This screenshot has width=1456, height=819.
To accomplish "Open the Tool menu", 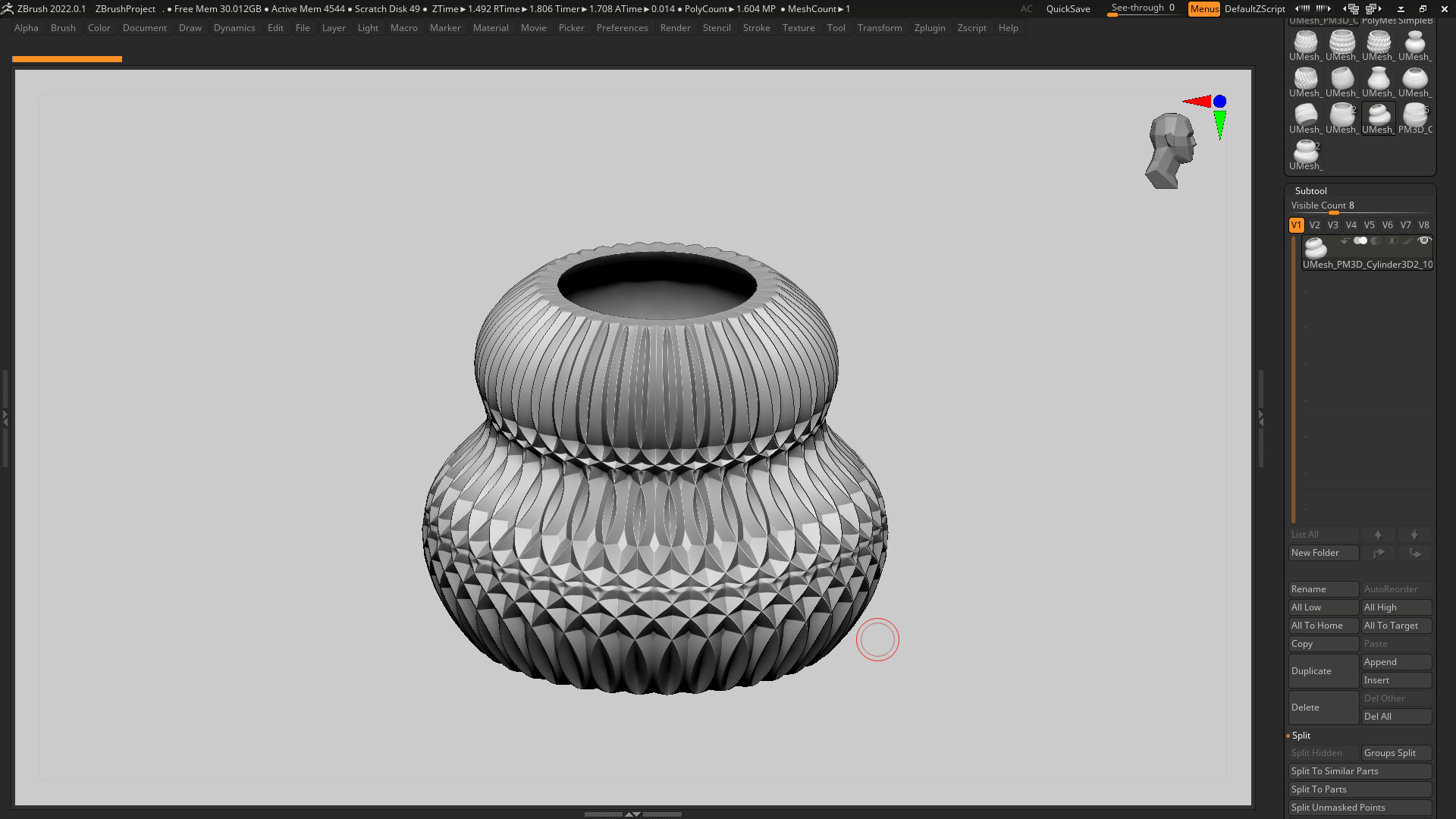I will (x=836, y=28).
